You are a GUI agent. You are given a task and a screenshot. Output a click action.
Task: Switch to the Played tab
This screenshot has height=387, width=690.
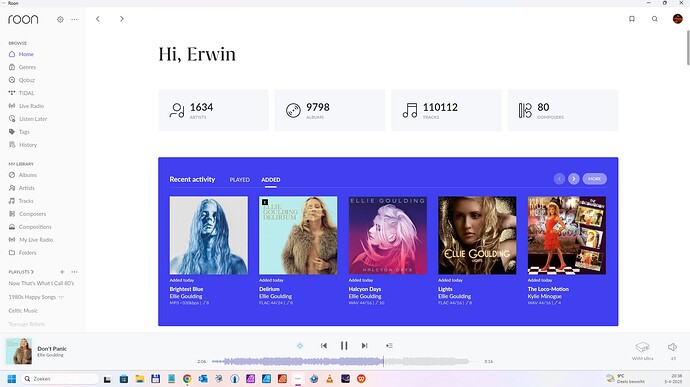click(x=239, y=180)
